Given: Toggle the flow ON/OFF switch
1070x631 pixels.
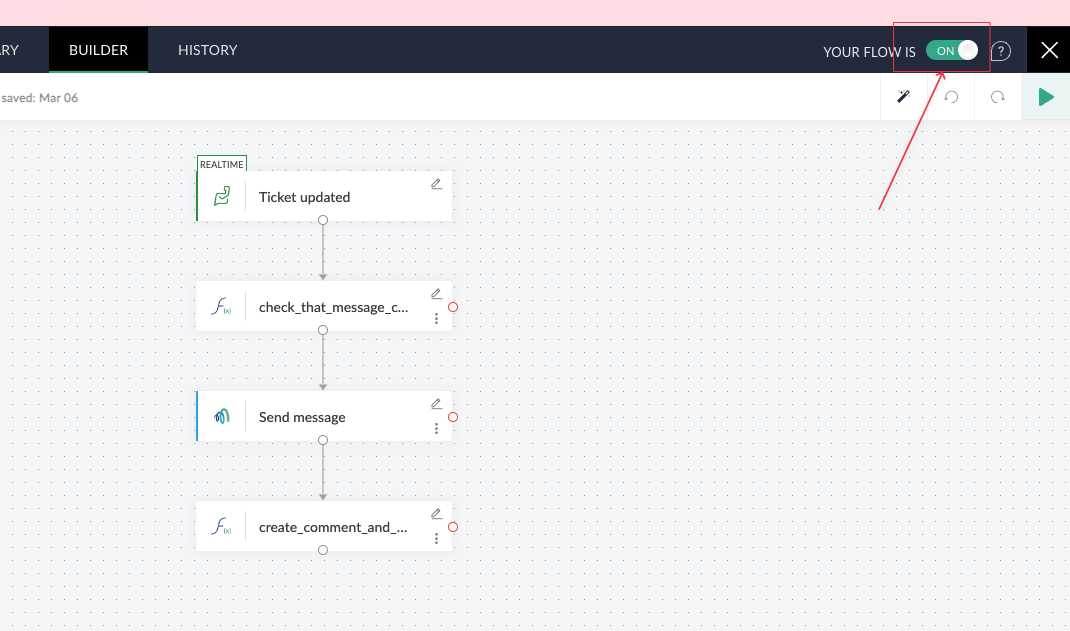Looking at the screenshot, I should pyautogui.click(x=952, y=50).
